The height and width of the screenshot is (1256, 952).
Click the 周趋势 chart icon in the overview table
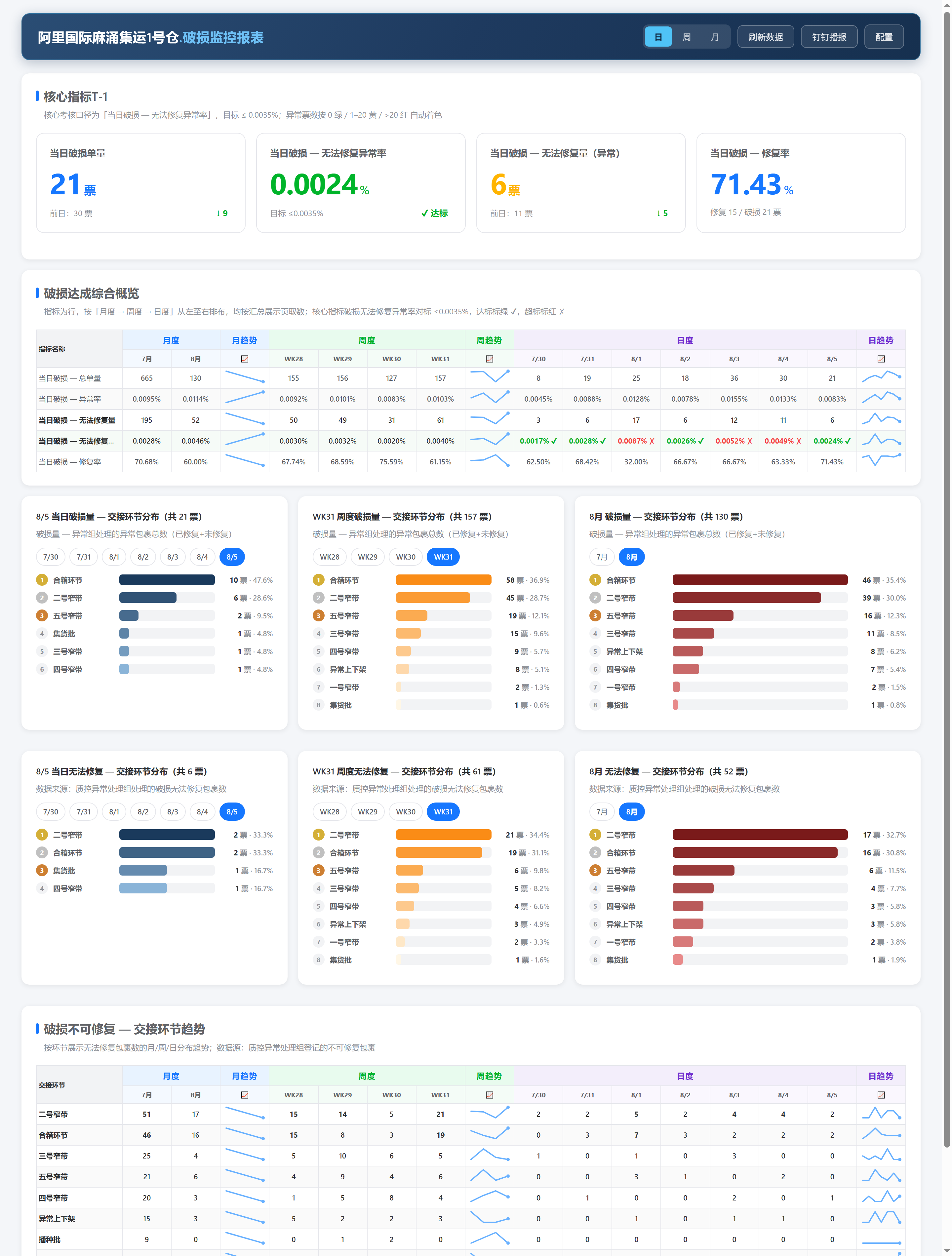pyautogui.click(x=489, y=359)
